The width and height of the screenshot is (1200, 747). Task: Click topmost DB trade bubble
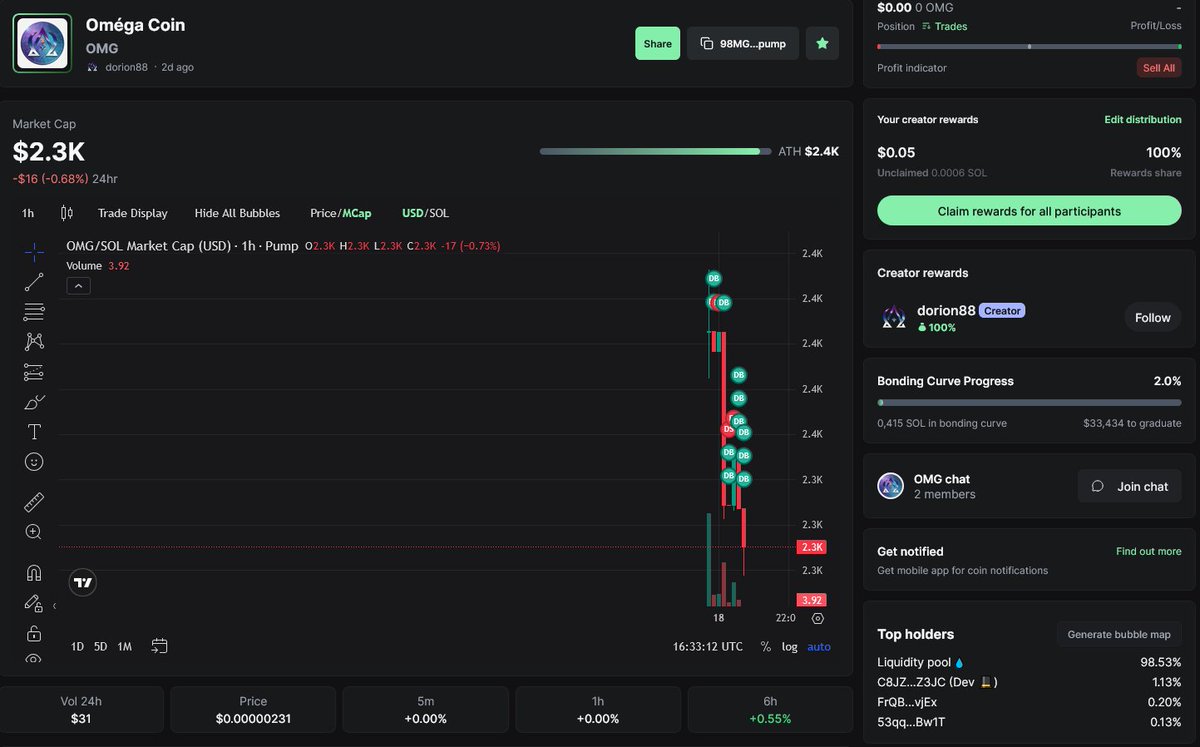(713, 278)
